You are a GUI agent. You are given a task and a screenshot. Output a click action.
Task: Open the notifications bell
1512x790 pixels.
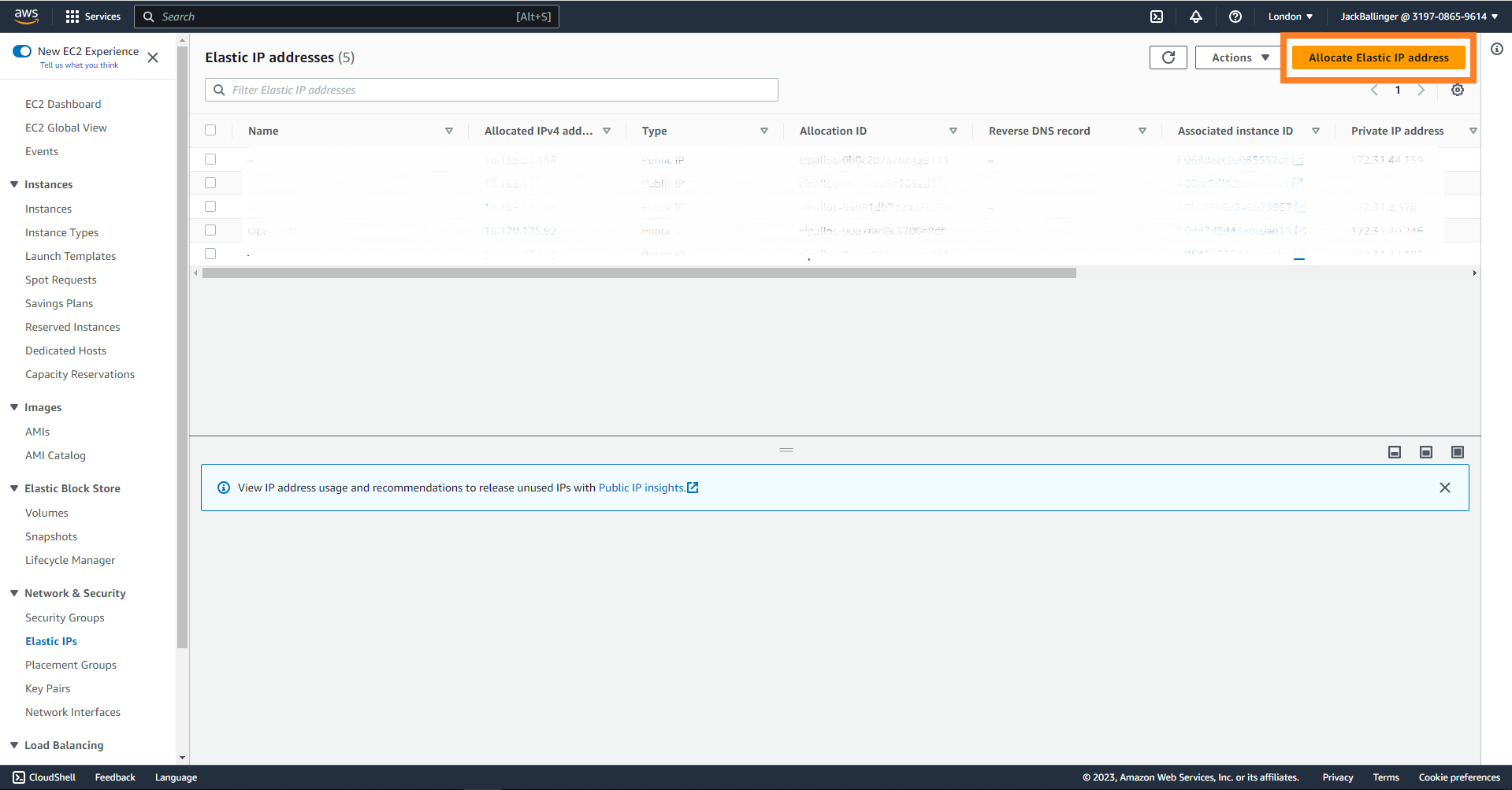click(1195, 17)
